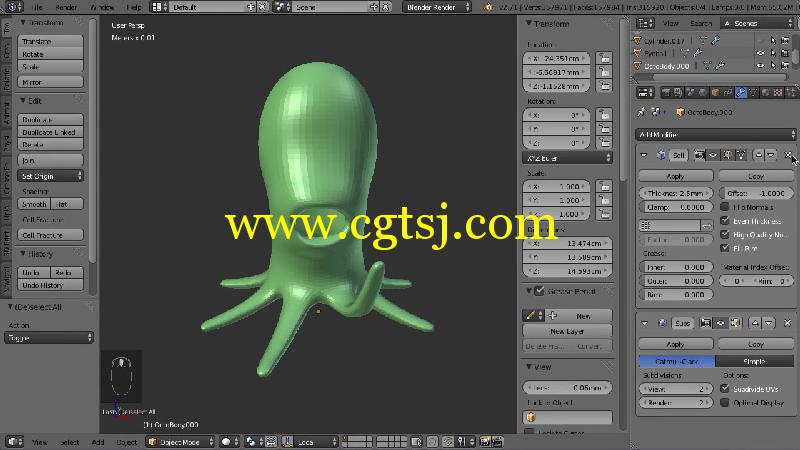Toggle Solidify modifier edit mode icon

[x=727, y=155]
